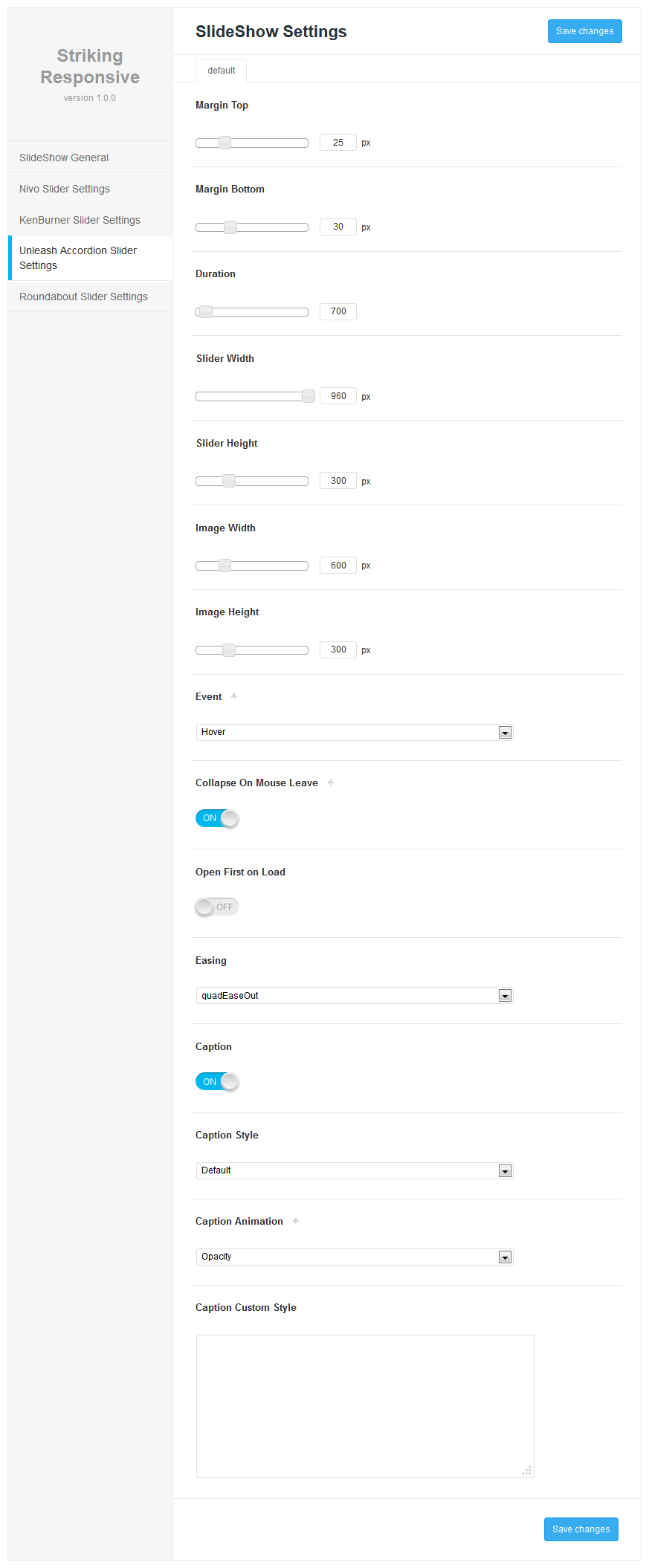Open KenBurner Slider Settings

click(x=80, y=220)
